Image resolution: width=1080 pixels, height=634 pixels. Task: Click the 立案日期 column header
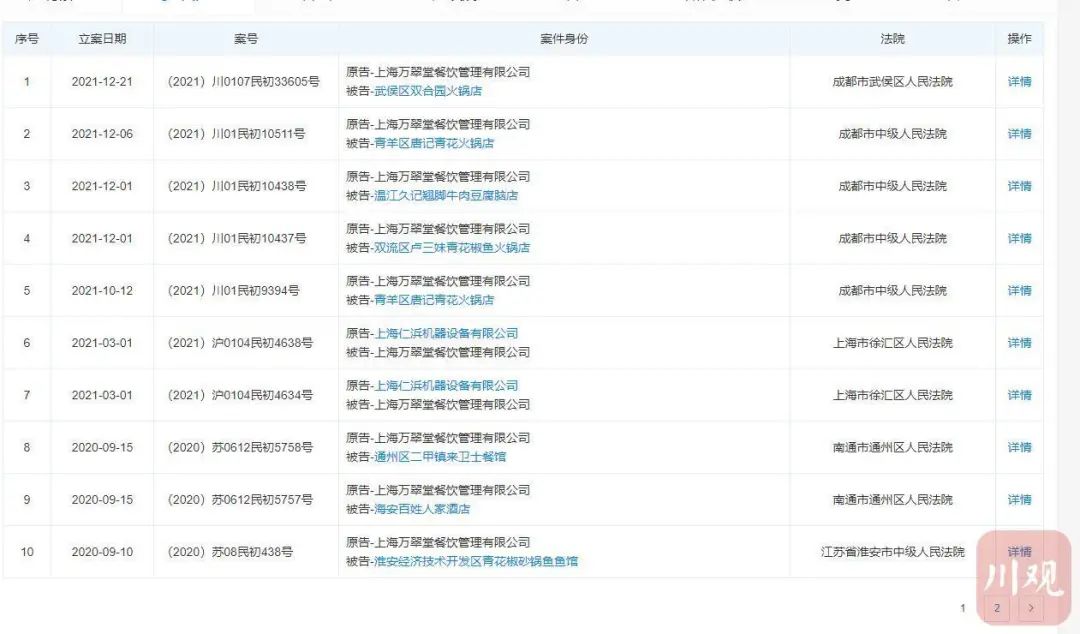[x=102, y=39]
